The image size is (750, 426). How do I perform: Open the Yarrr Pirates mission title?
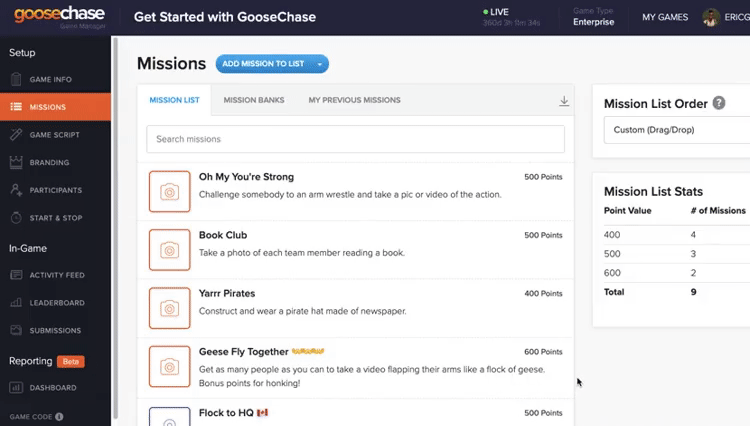click(227, 294)
